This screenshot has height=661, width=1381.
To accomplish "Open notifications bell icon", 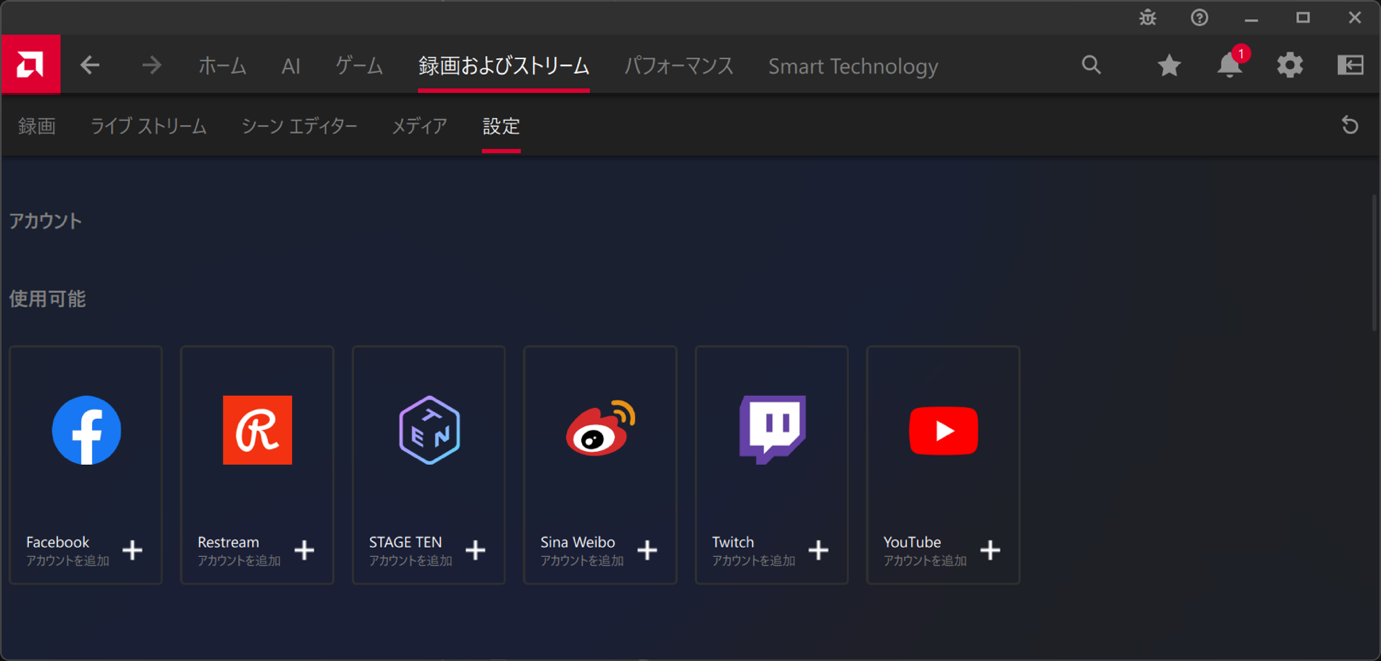I will tap(1231, 64).
